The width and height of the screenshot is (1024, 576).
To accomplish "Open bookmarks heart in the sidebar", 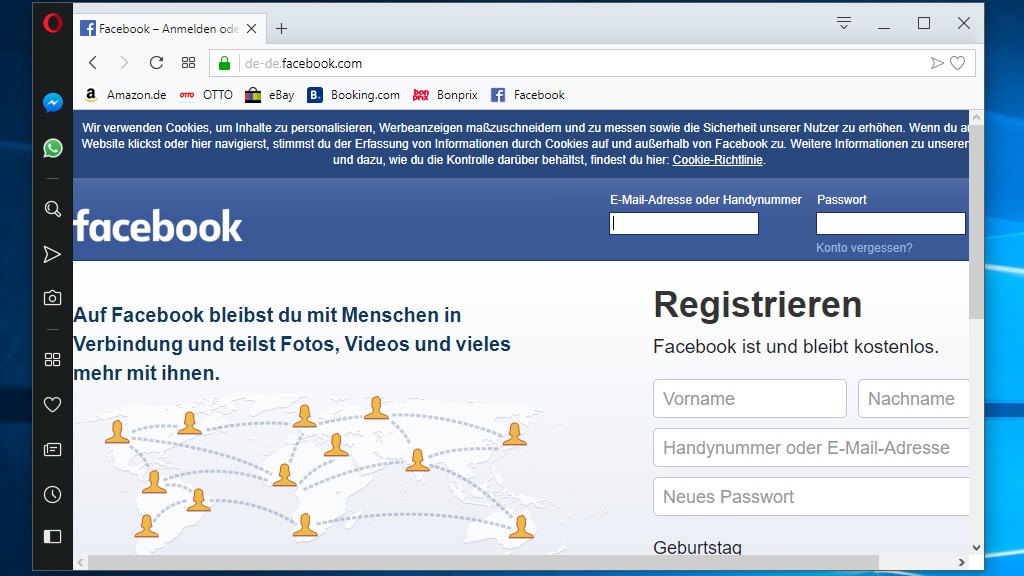I will click(53, 404).
